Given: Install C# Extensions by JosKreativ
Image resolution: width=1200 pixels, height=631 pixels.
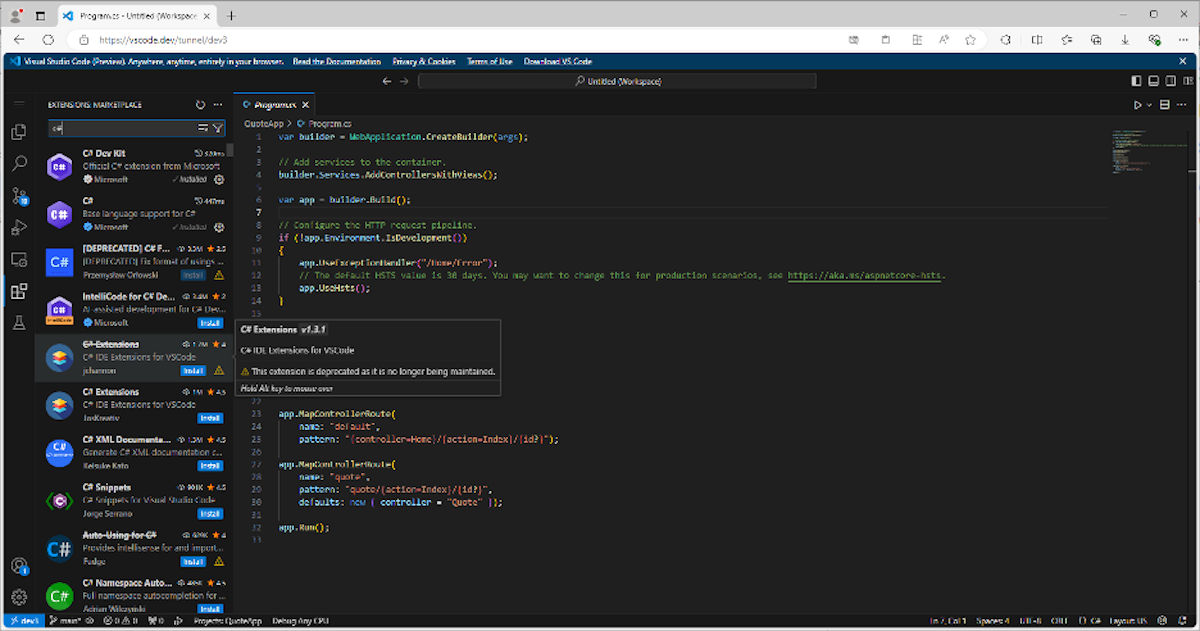Looking at the screenshot, I should click(210, 418).
